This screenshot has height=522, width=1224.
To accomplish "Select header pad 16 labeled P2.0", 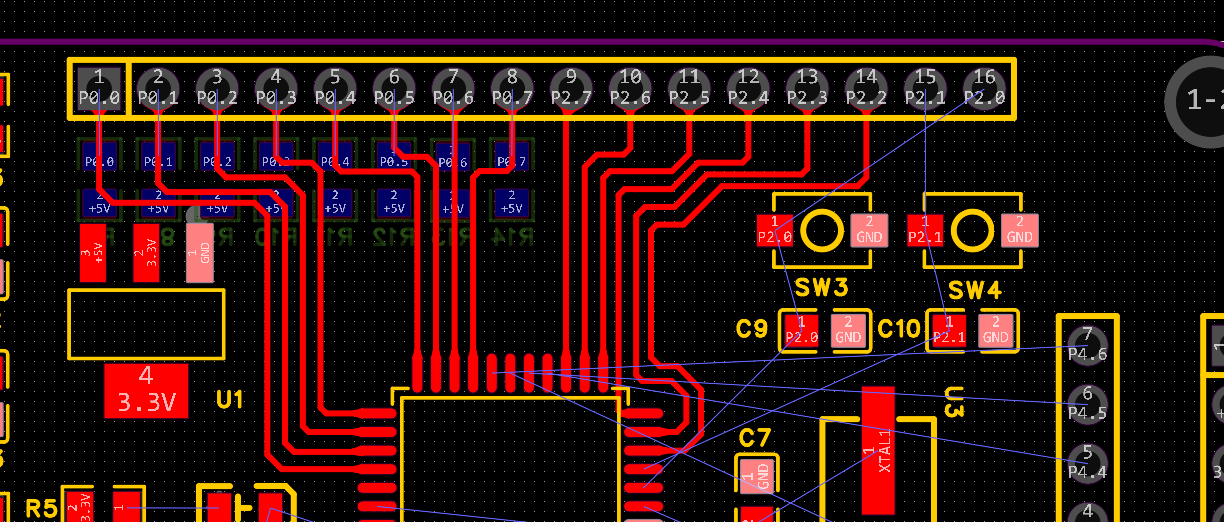I will (x=985, y=88).
